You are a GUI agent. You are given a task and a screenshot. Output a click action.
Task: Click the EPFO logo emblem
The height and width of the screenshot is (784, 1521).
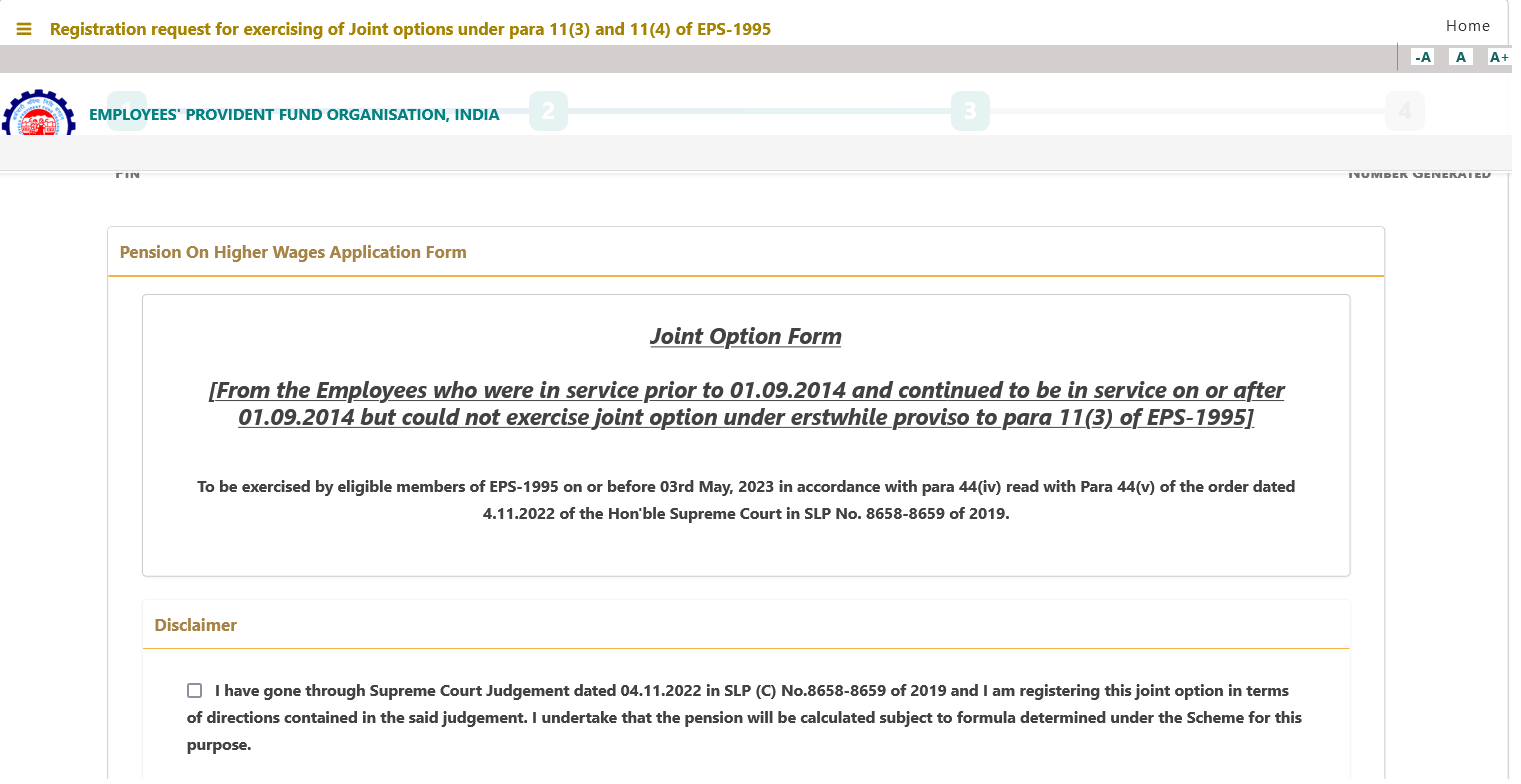click(39, 113)
